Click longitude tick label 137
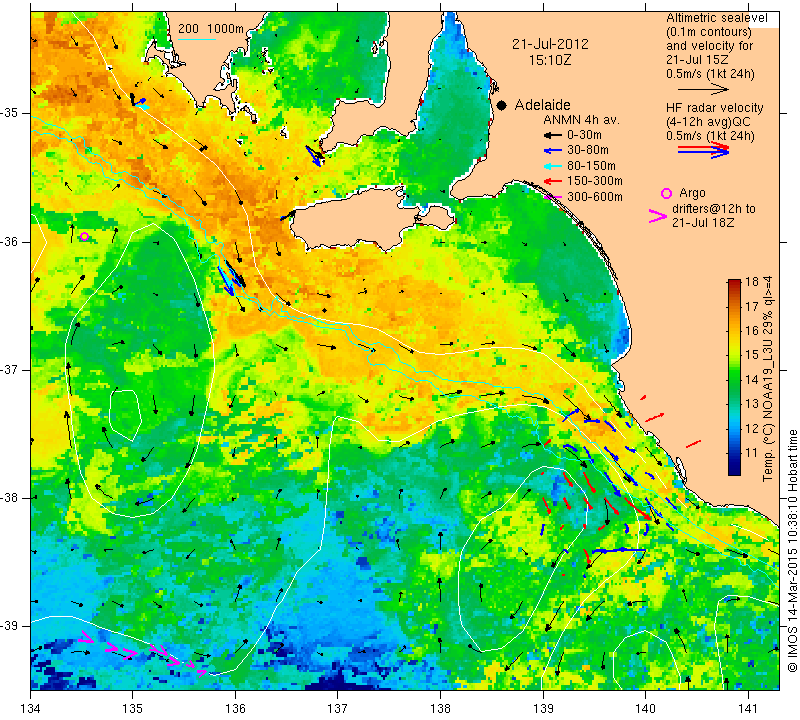 click(337, 709)
